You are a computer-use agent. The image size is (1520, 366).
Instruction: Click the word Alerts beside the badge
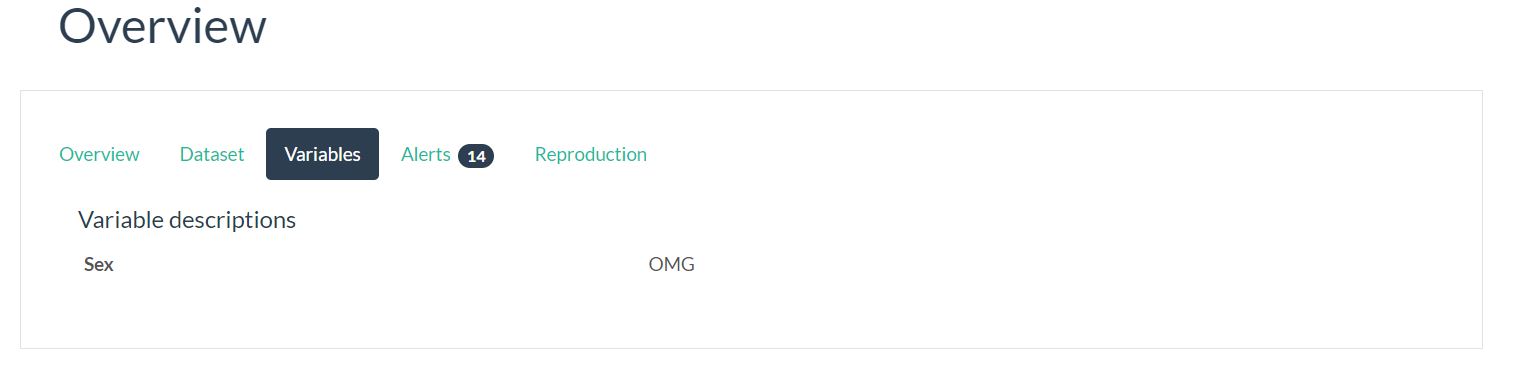coord(426,154)
